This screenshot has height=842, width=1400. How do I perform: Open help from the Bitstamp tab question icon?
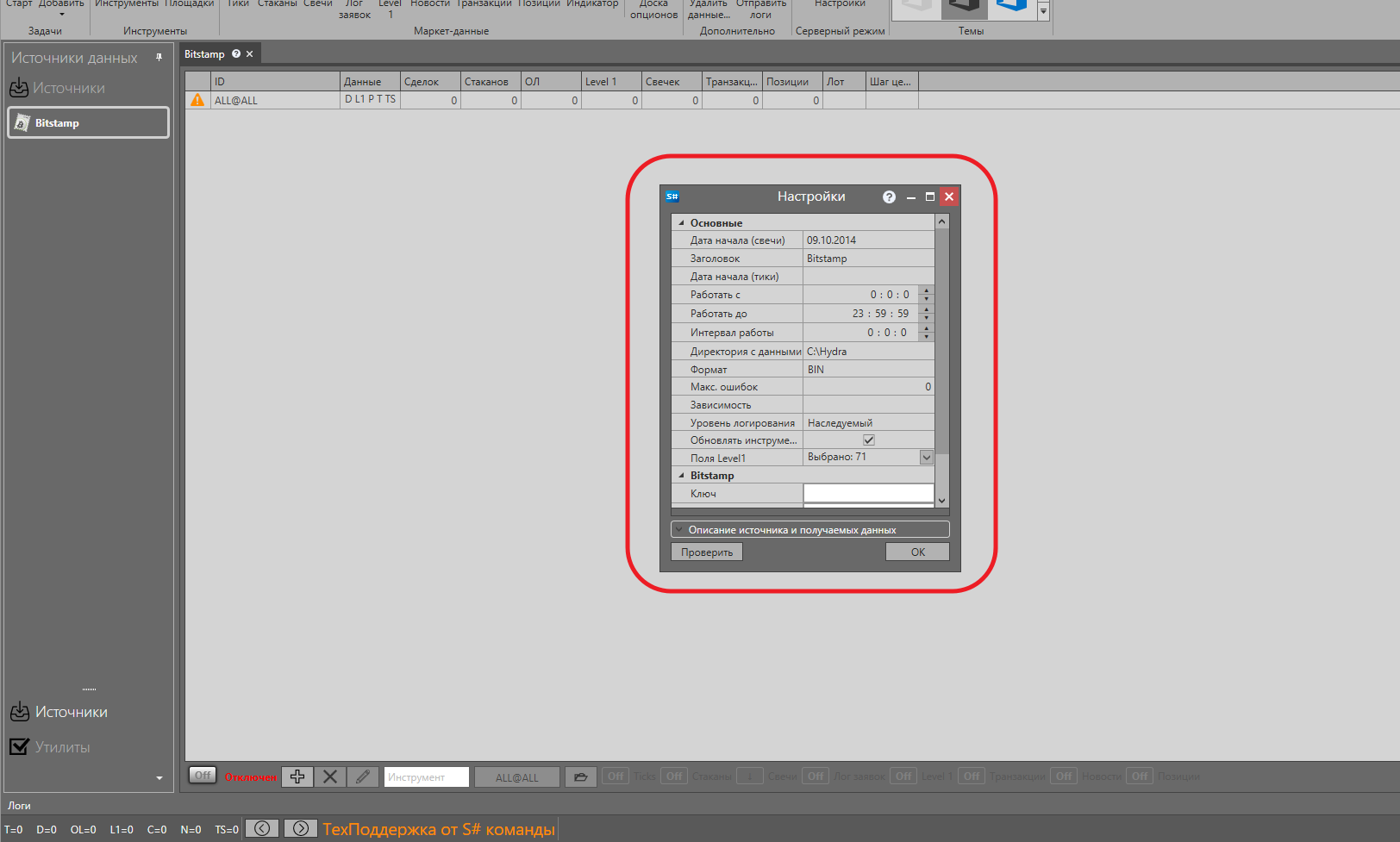pos(235,53)
